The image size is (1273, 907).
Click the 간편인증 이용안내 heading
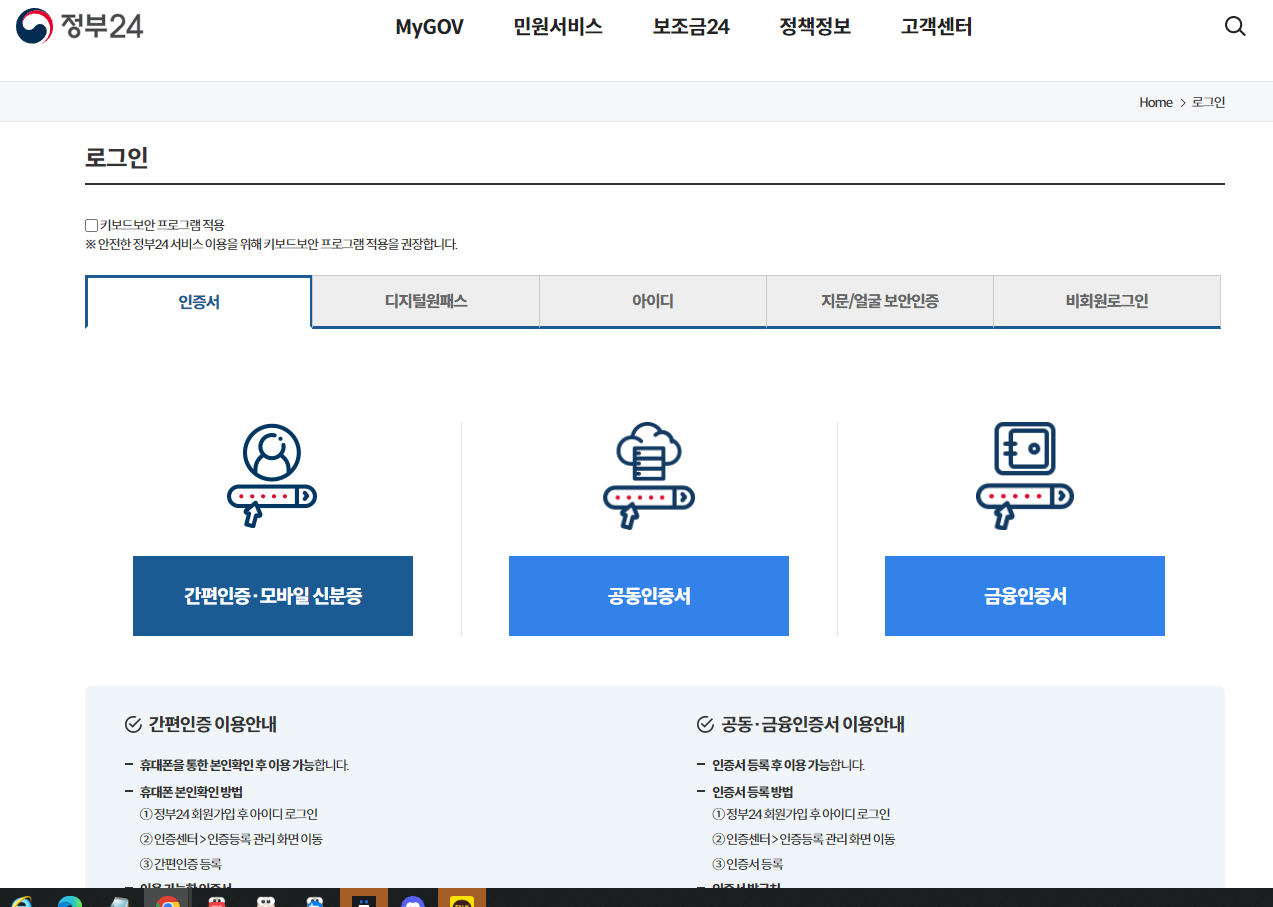point(213,724)
